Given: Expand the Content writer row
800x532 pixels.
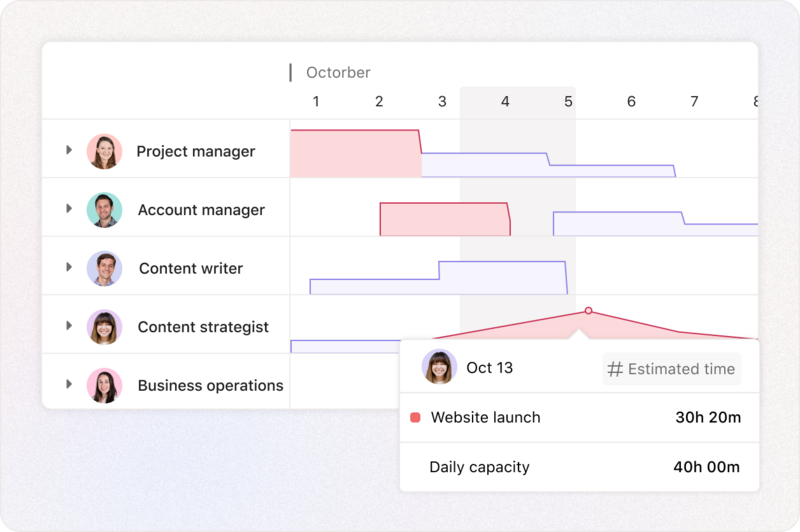Looking at the screenshot, I should click(x=69, y=267).
